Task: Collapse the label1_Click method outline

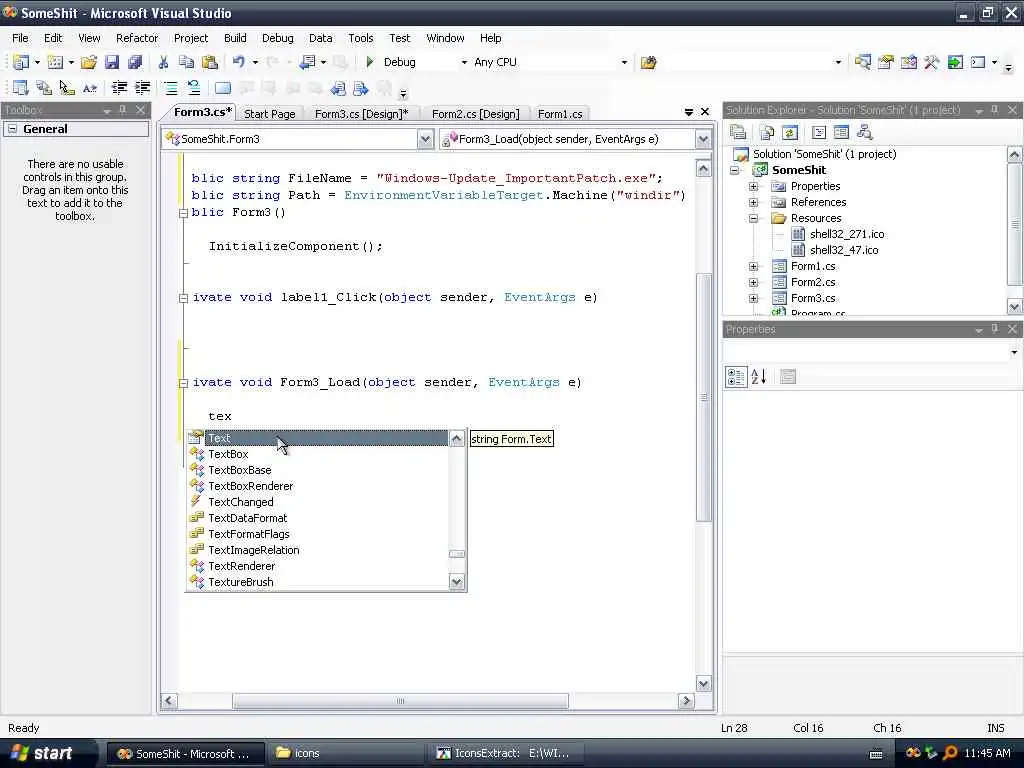Action: (x=184, y=298)
